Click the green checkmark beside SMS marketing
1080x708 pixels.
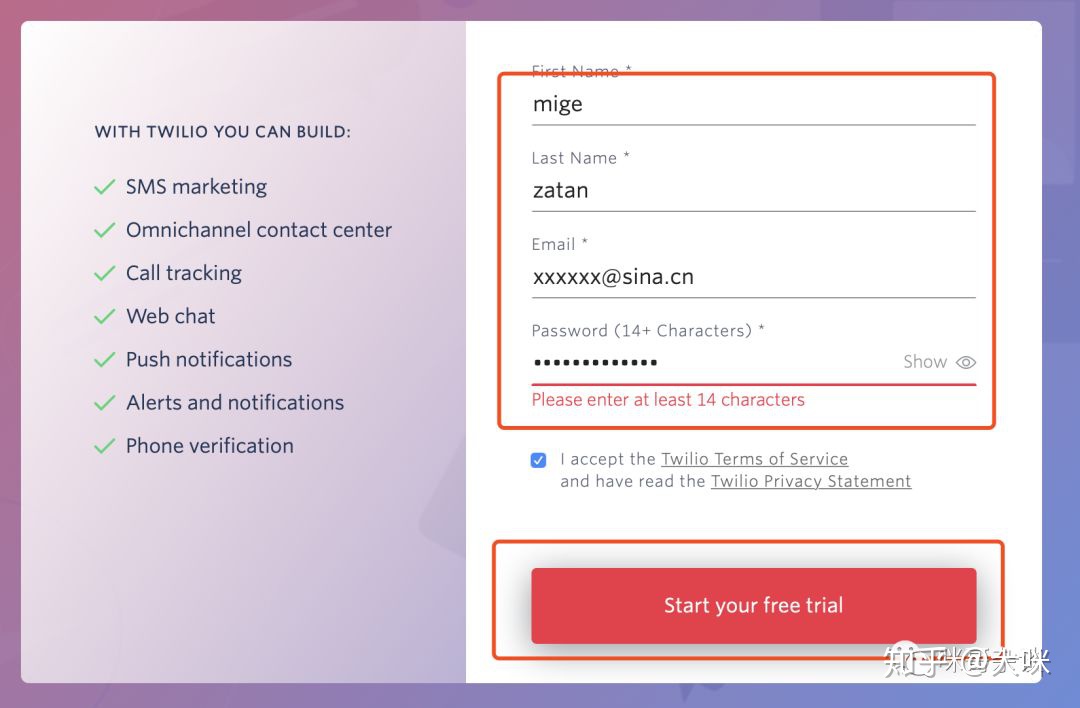pos(104,187)
